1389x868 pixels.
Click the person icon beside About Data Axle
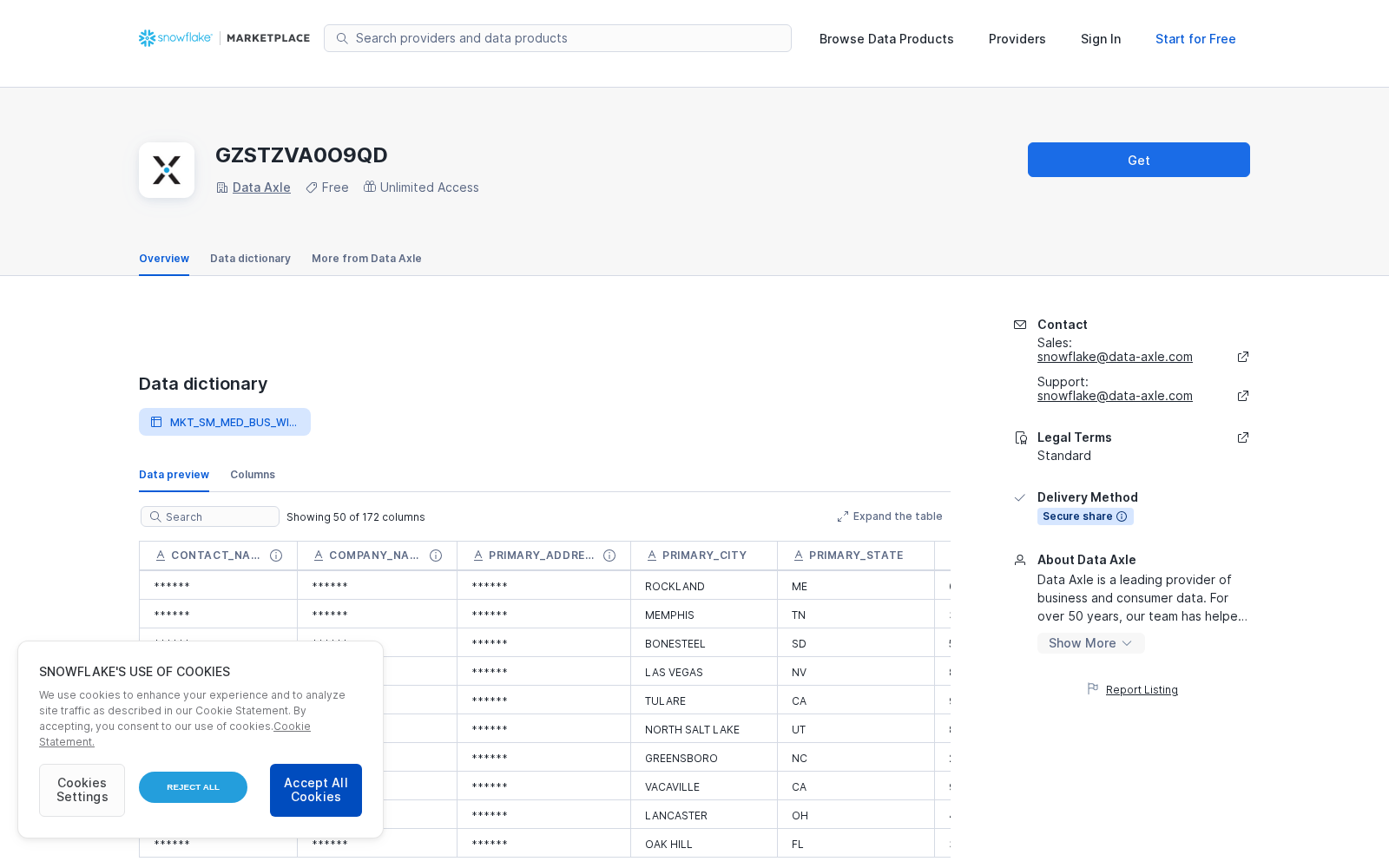1020,560
